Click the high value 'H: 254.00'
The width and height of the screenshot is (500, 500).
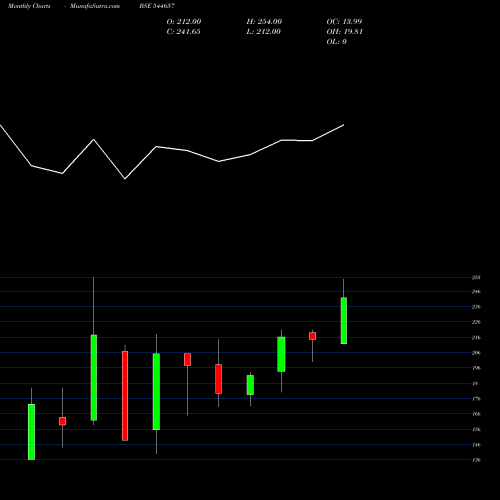coord(264,21)
